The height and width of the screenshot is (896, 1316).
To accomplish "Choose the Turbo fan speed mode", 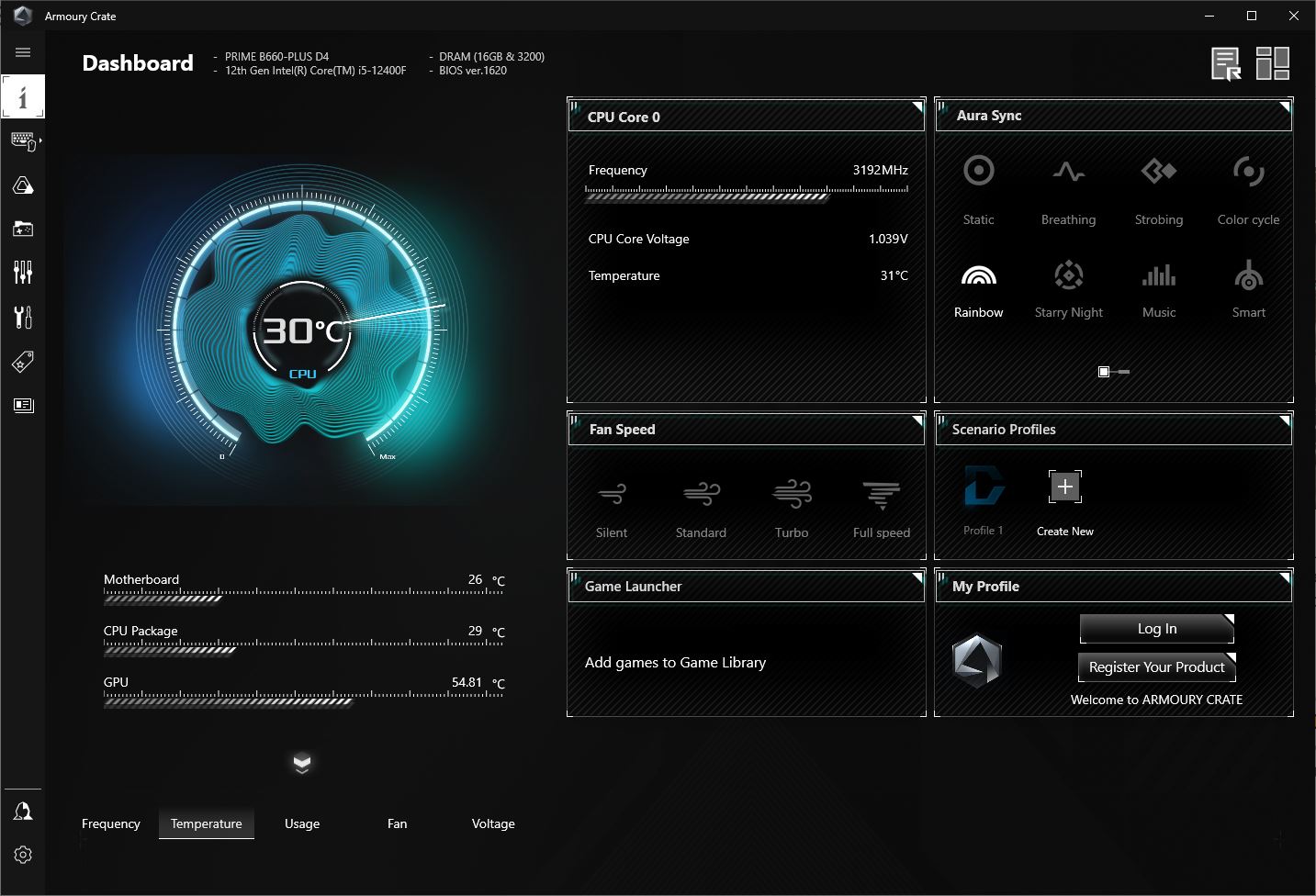I will coord(791,507).
